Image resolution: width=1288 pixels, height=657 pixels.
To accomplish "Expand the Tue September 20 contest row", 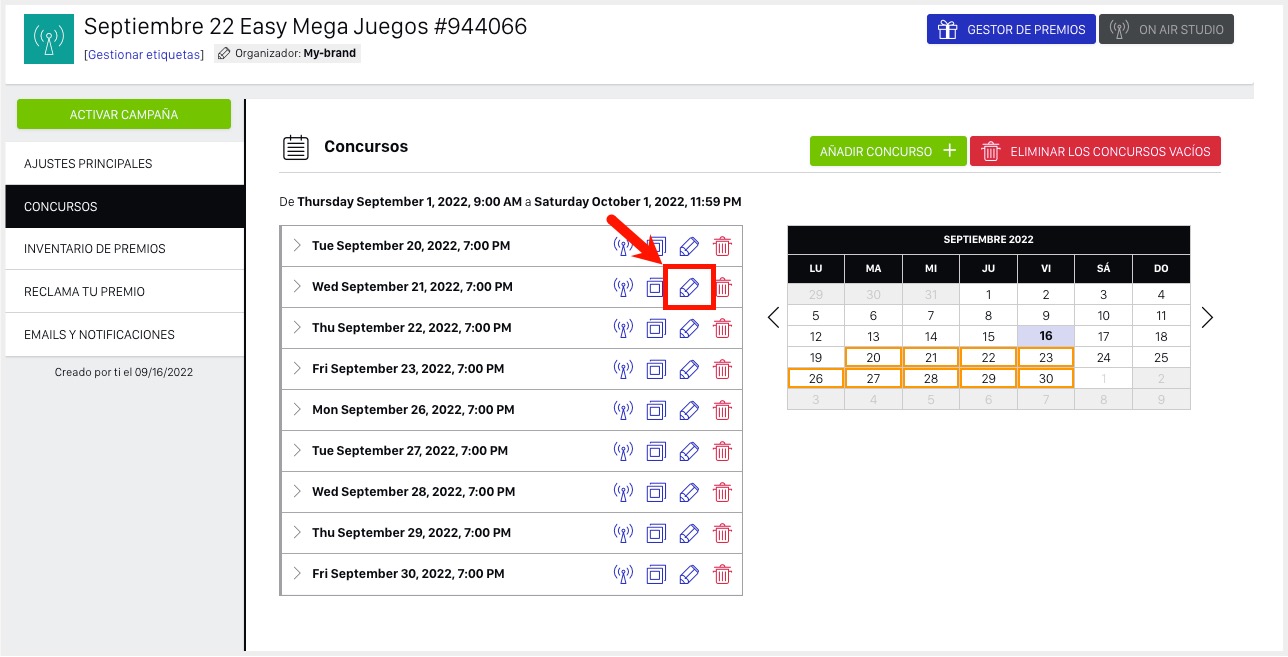I will click(297, 245).
